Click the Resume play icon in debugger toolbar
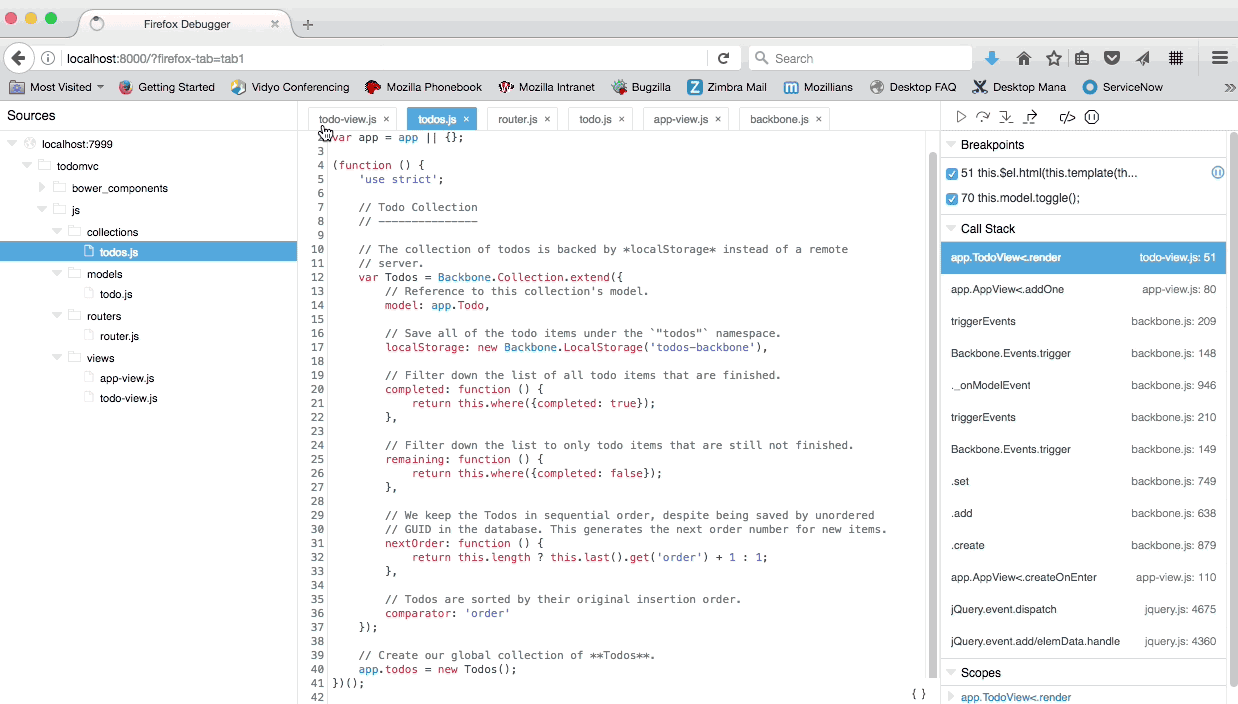The width and height of the screenshot is (1238, 704). 961,117
